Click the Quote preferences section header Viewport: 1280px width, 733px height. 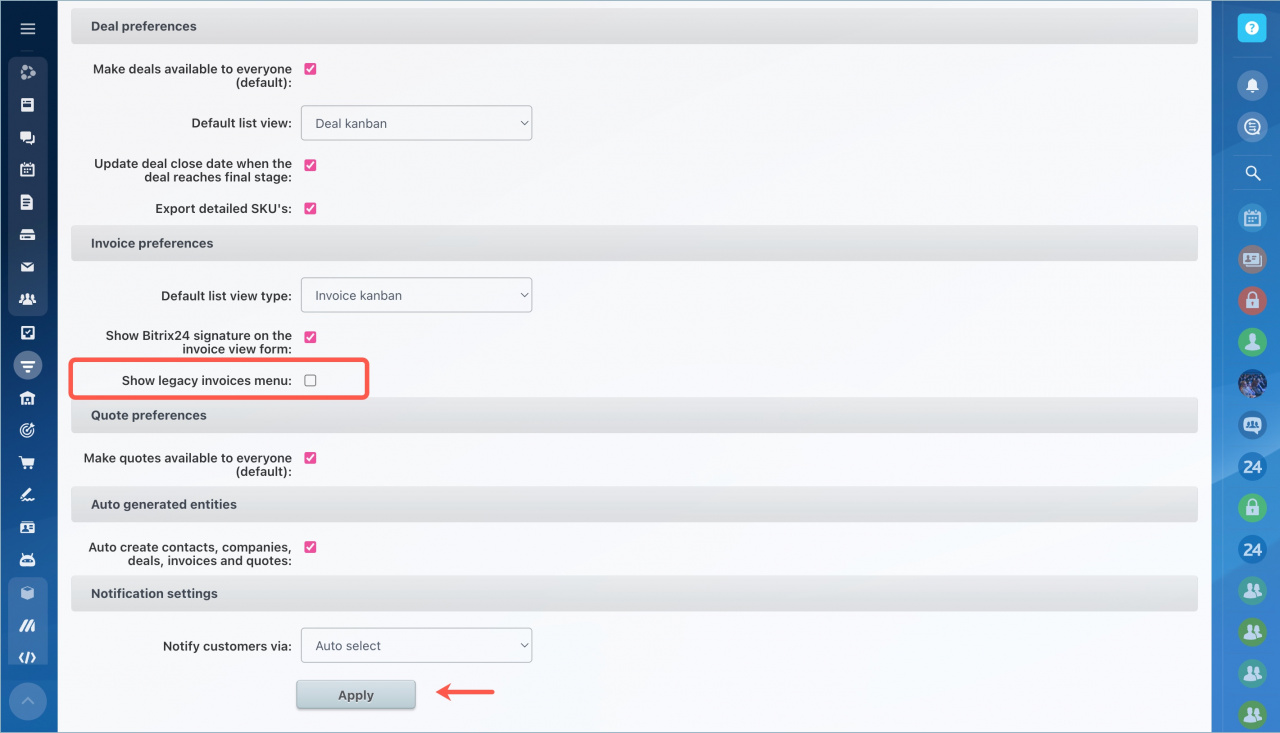[634, 415]
